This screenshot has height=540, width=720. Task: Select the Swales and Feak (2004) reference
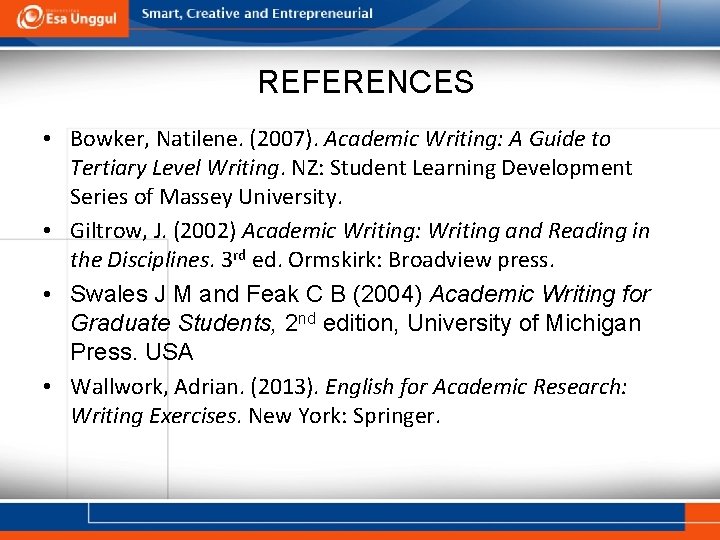click(360, 322)
